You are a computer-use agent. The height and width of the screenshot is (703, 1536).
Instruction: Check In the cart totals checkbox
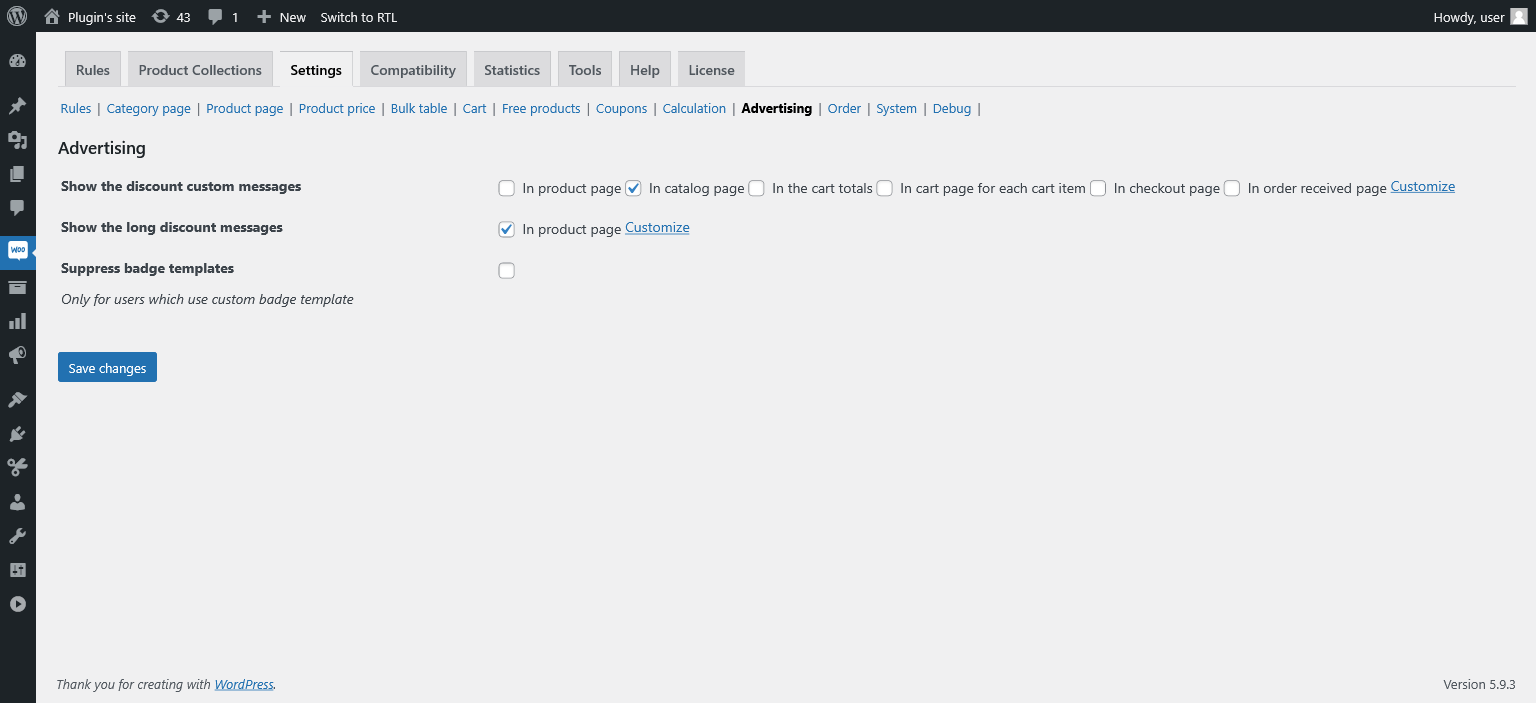tap(756, 188)
